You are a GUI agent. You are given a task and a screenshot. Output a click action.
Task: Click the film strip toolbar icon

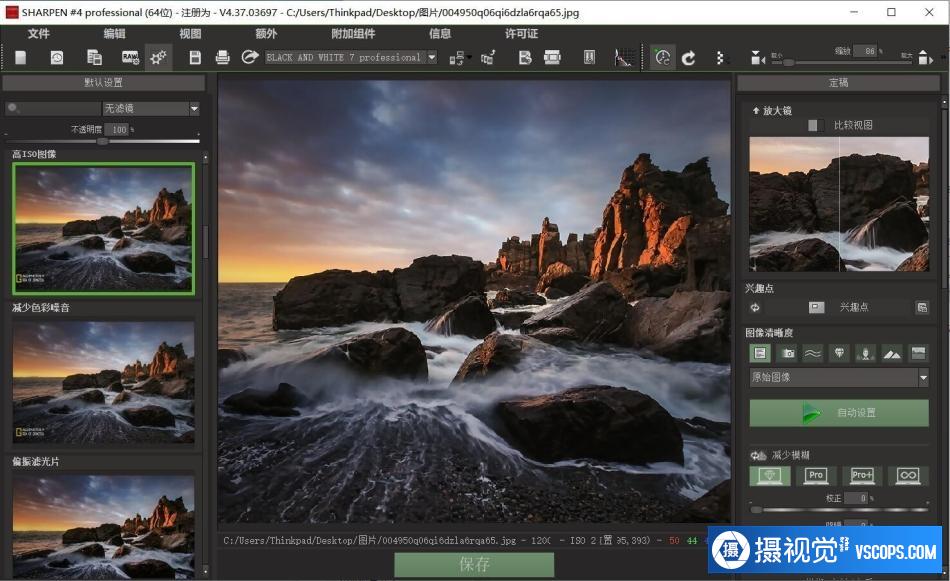(x=553, y=58)
